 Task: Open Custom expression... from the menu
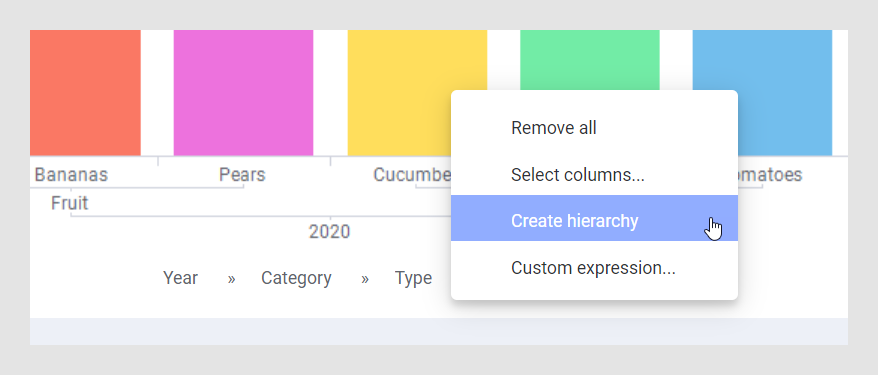coord(594,268)
